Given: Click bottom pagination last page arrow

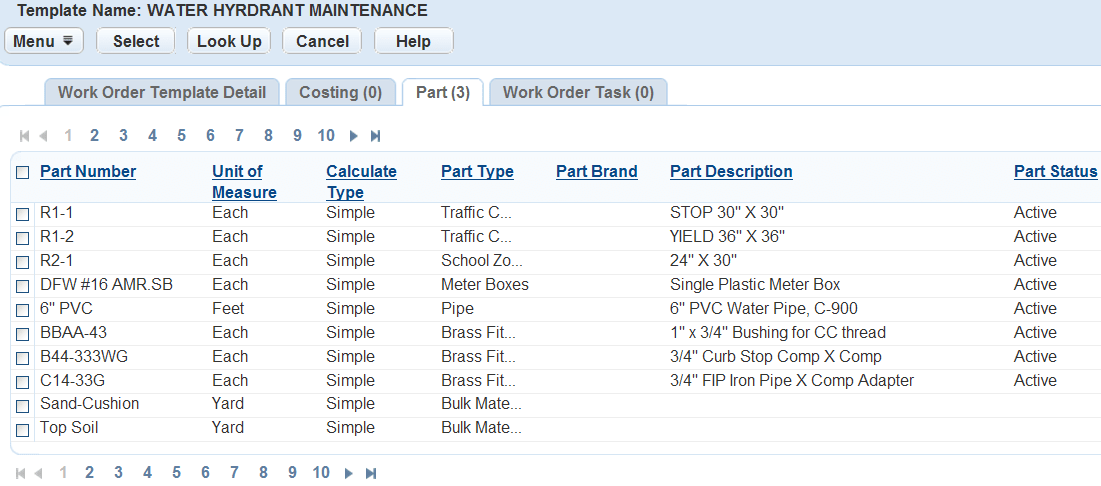Looking at the screenshot, I should point(372,473).
